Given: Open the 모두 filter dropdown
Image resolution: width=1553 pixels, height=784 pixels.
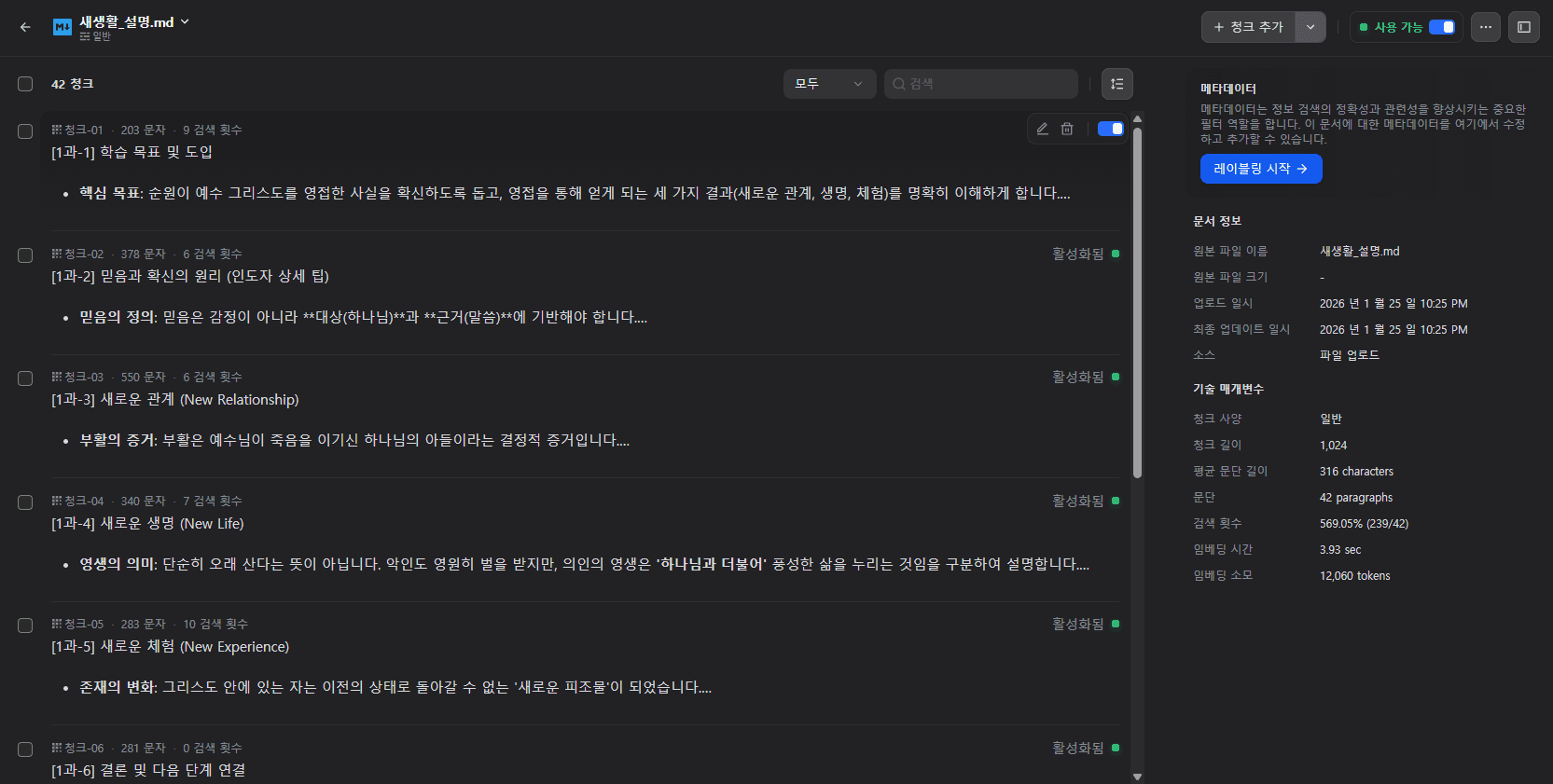Looking at the screenshot, I should pyautogui.click(x=829, y=84).
